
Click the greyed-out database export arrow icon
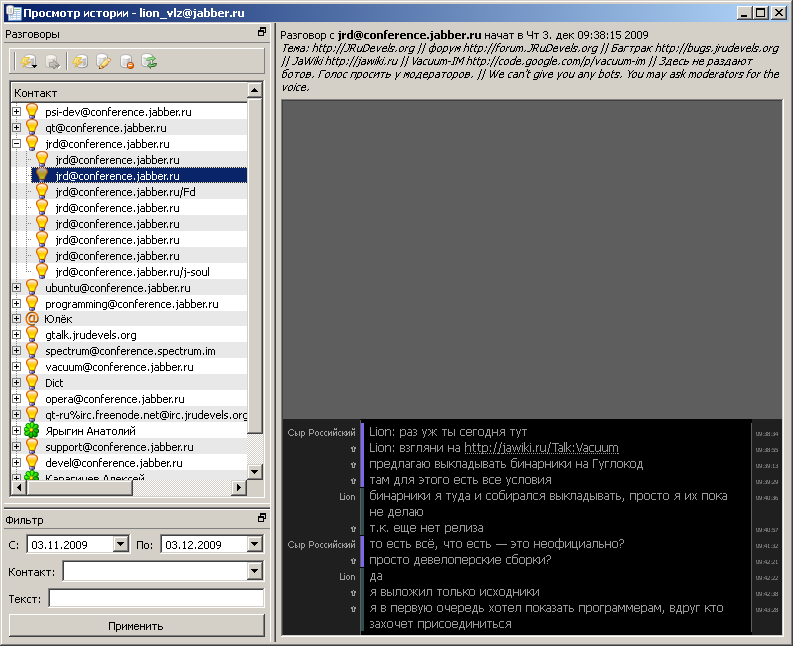[x=53, y=62]
